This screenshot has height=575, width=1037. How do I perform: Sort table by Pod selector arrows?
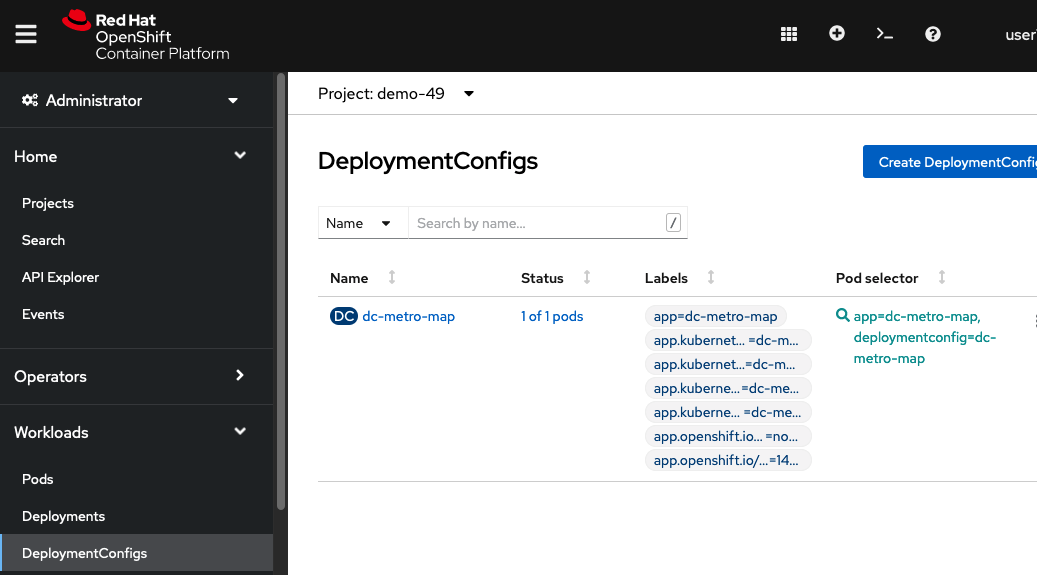click(x=942, y=277)
